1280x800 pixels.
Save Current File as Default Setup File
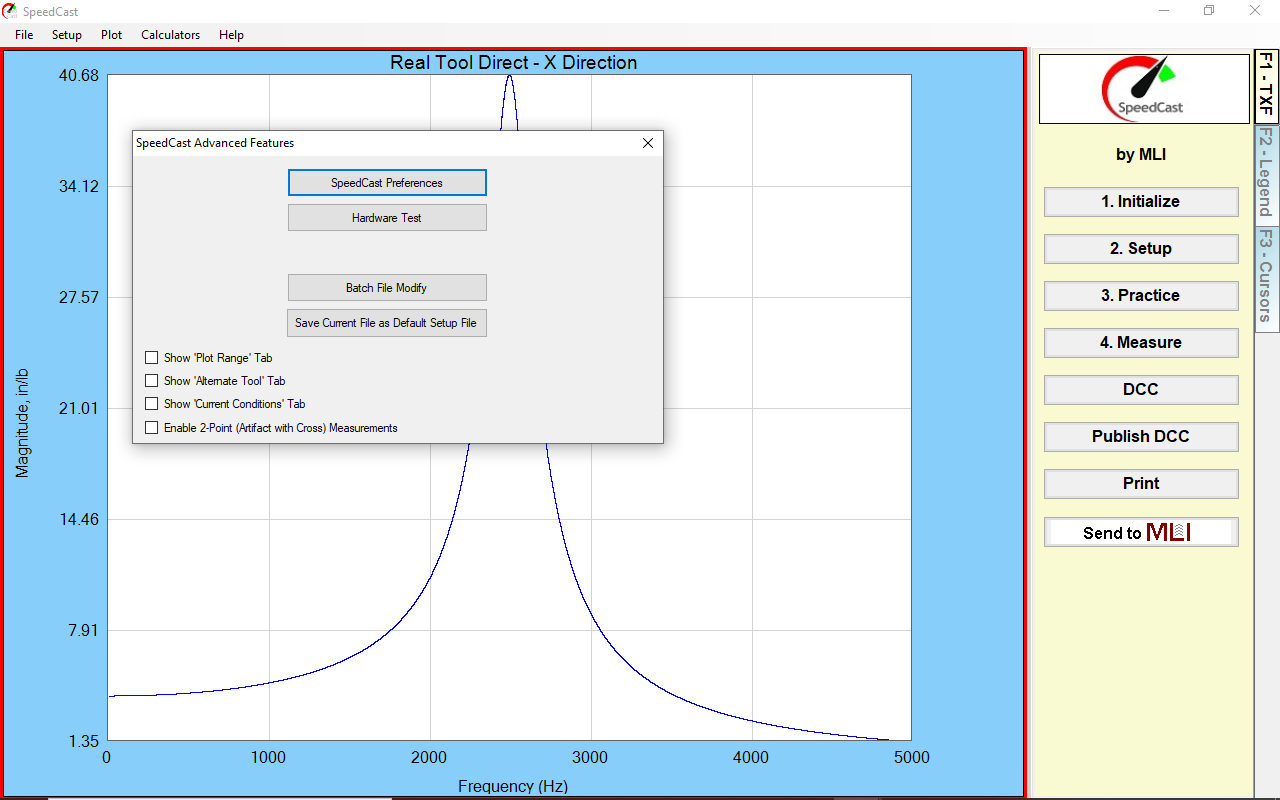pyautogui.click(x=387, y=324)
